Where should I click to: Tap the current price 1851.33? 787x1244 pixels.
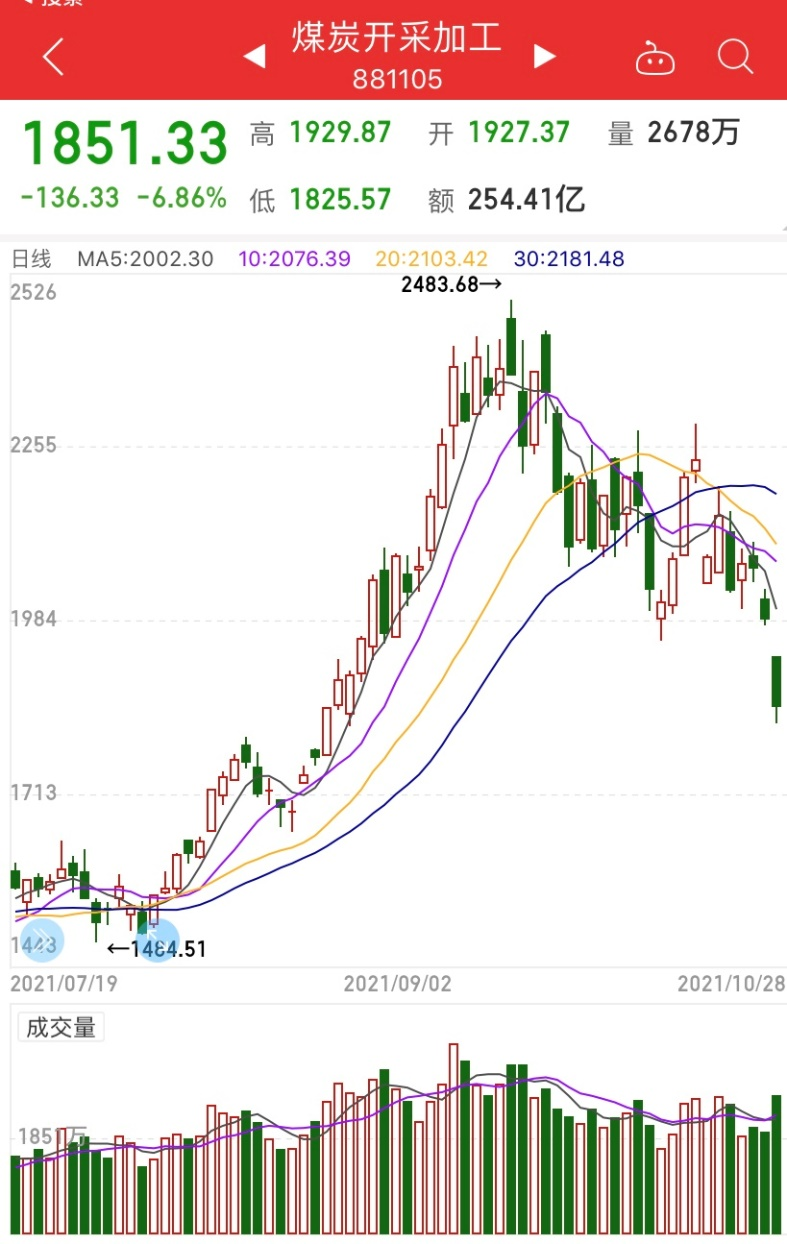pos(125,143)
